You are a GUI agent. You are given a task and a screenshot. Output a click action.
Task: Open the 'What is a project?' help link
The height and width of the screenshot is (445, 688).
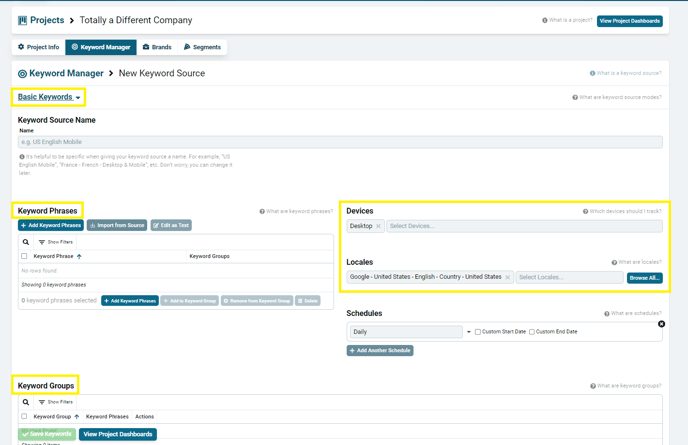[567, 20]
